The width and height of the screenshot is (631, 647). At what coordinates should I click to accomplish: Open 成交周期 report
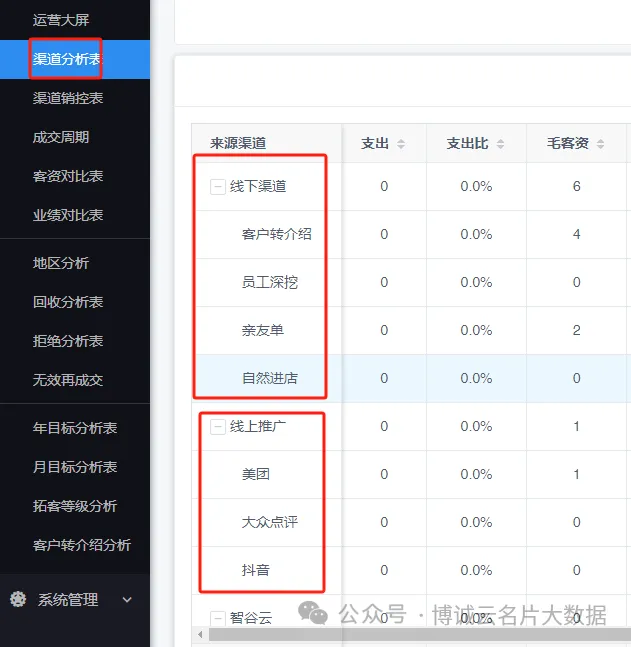[60, 137]
